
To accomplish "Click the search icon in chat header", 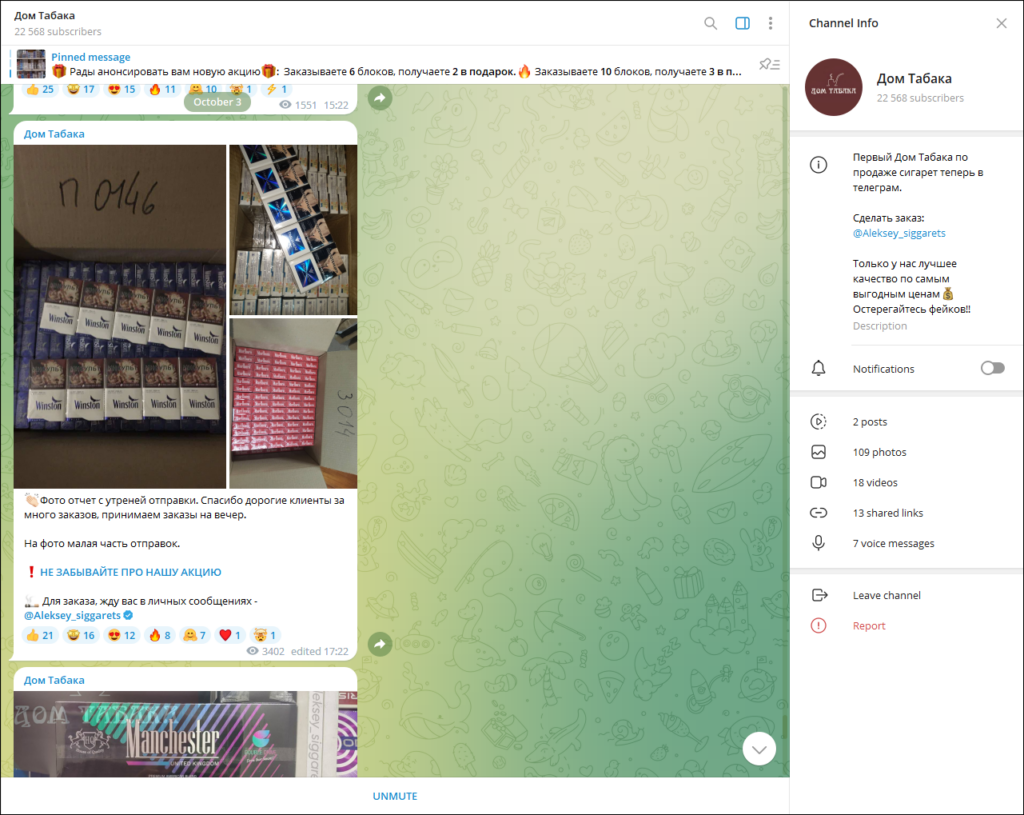I will [x=710, y=23].
